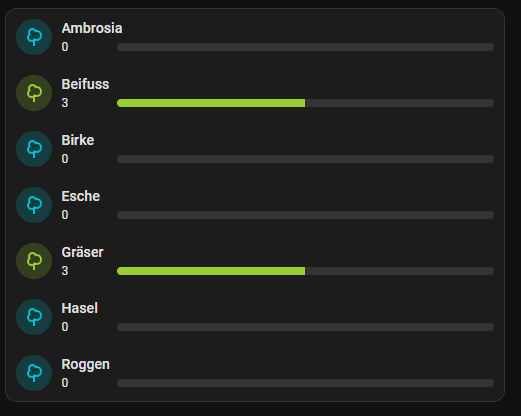Select the Hasel tree icon
Viewport: 521px width, 416px height.
point(34,317)
